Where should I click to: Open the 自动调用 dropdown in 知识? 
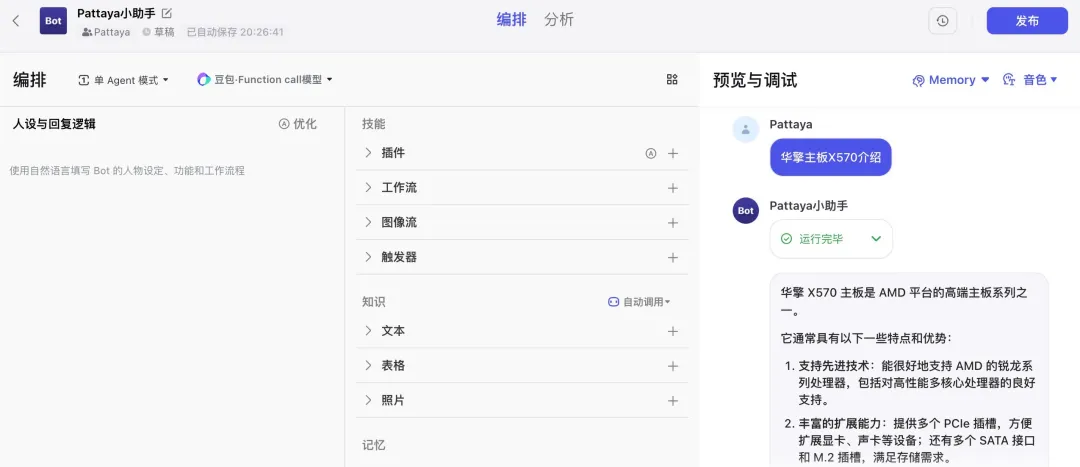(639, 302)
